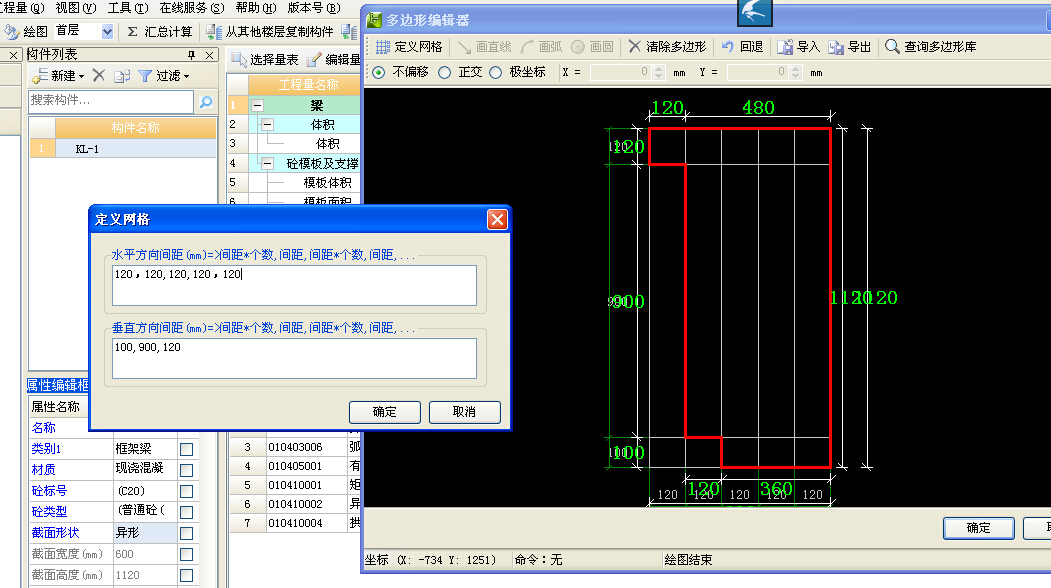Collapse the 砼模板及支撑 tree node
The height and width of the screenshot is (588, 1051).
[267, 163]
